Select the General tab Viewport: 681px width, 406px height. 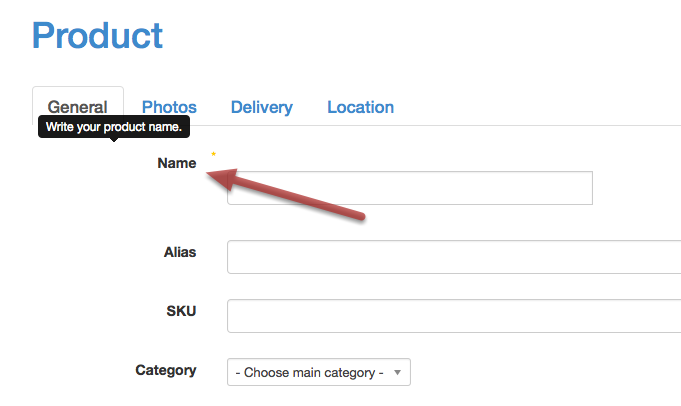pyautogui.click(x=78, y=106)
